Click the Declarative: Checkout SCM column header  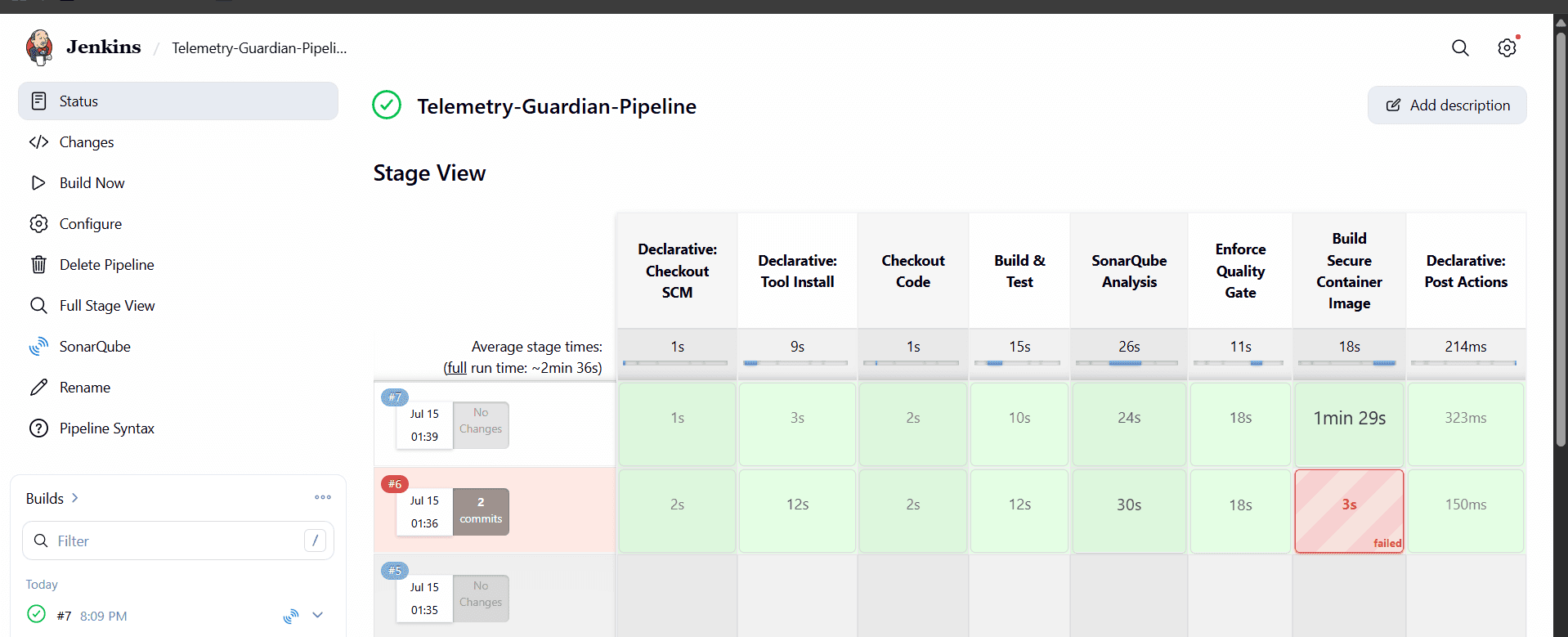(677, 271)
